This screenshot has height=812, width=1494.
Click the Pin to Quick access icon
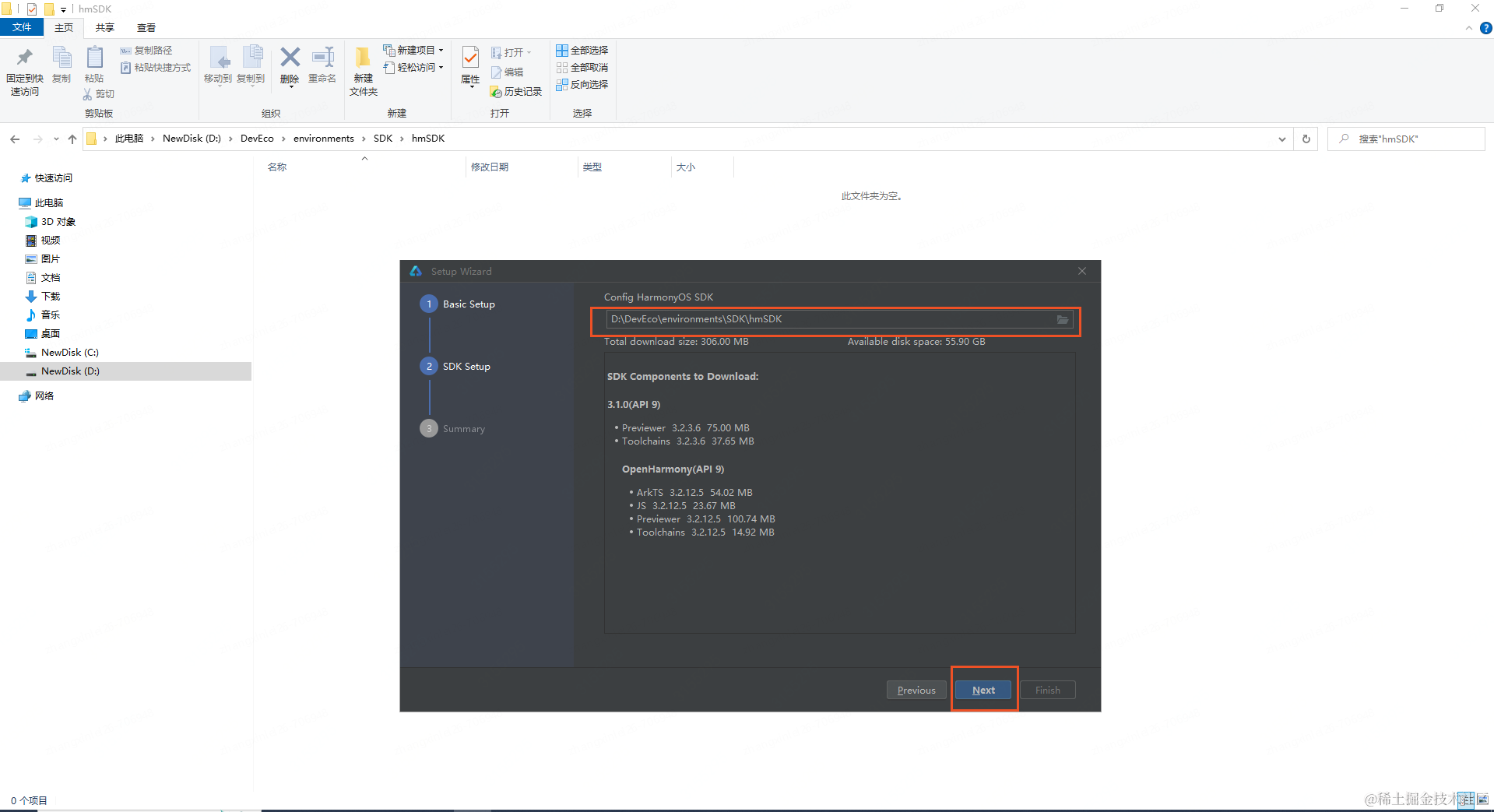pyautogui.click(x=25, y=58)
